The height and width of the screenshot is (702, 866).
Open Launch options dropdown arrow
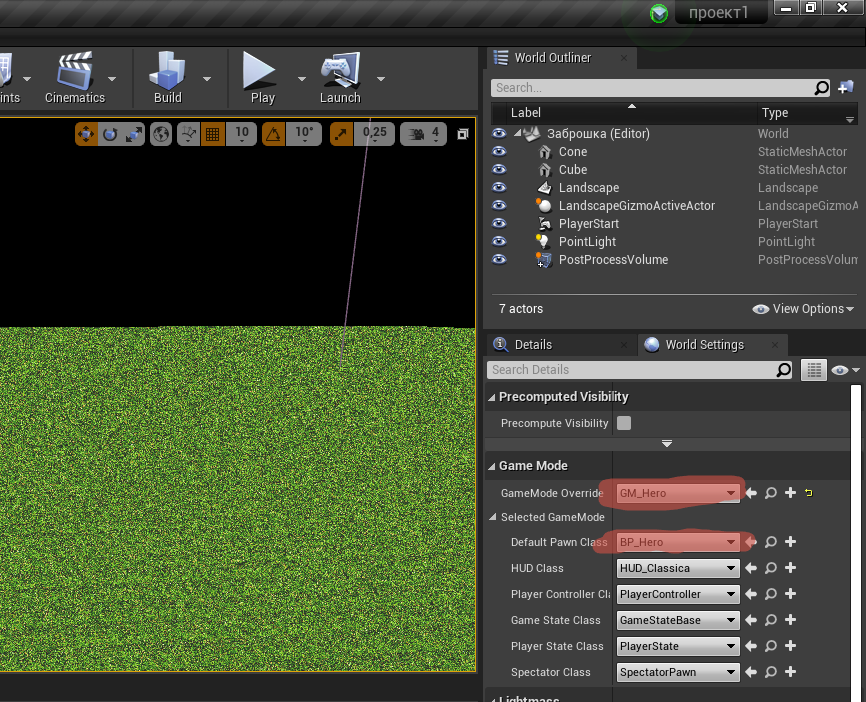pos(381,79)
